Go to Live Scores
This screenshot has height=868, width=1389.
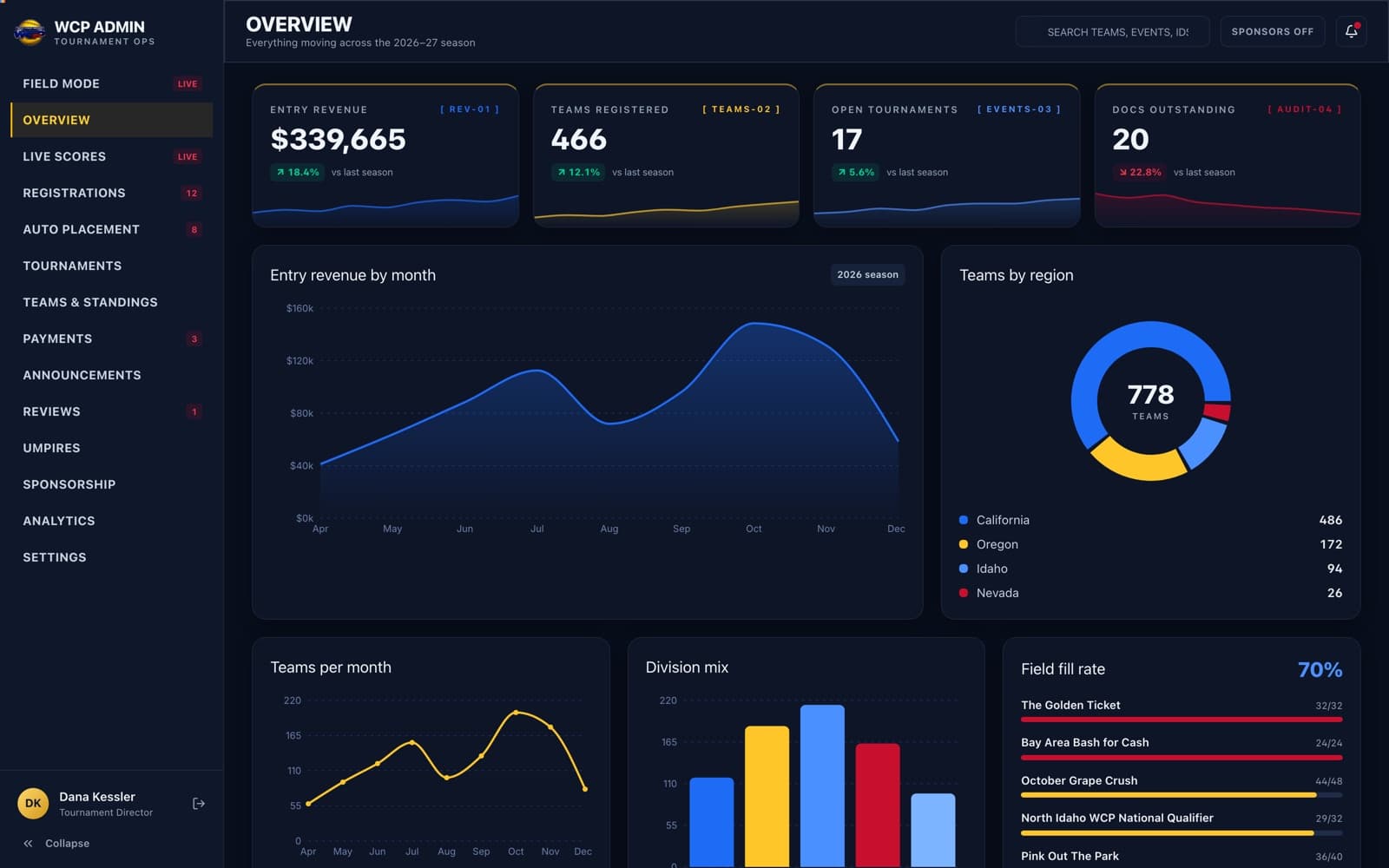[x=111, y=156]
